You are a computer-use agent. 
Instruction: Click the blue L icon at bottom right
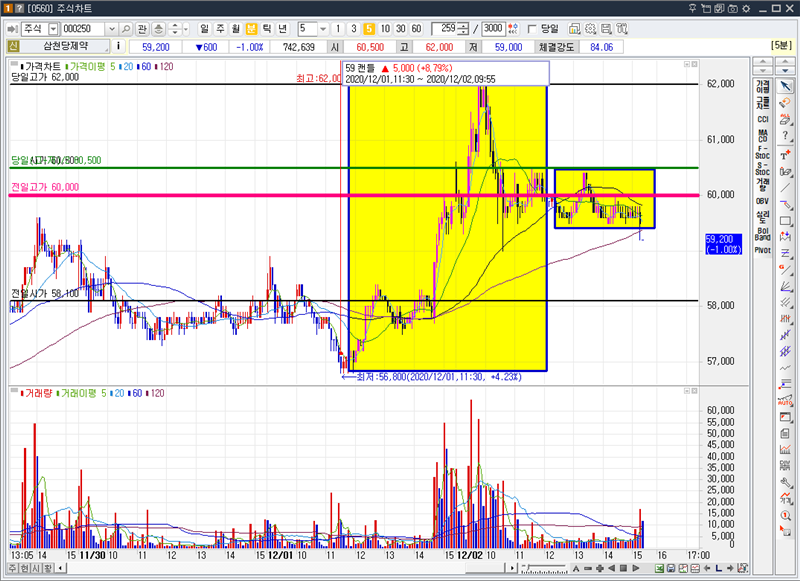[x=718, y=568]
